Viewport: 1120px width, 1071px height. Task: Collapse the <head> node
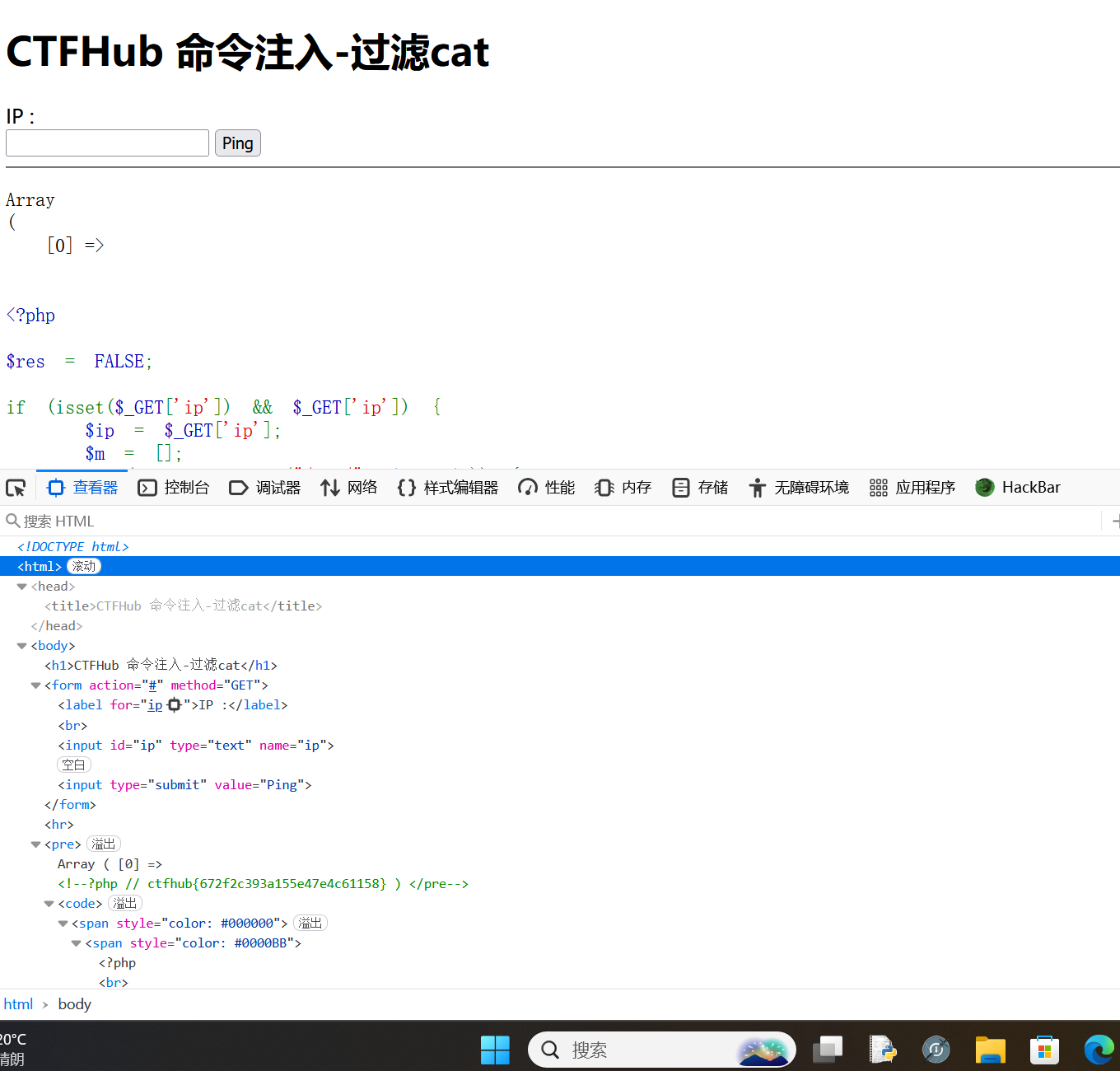click(22, 587)
